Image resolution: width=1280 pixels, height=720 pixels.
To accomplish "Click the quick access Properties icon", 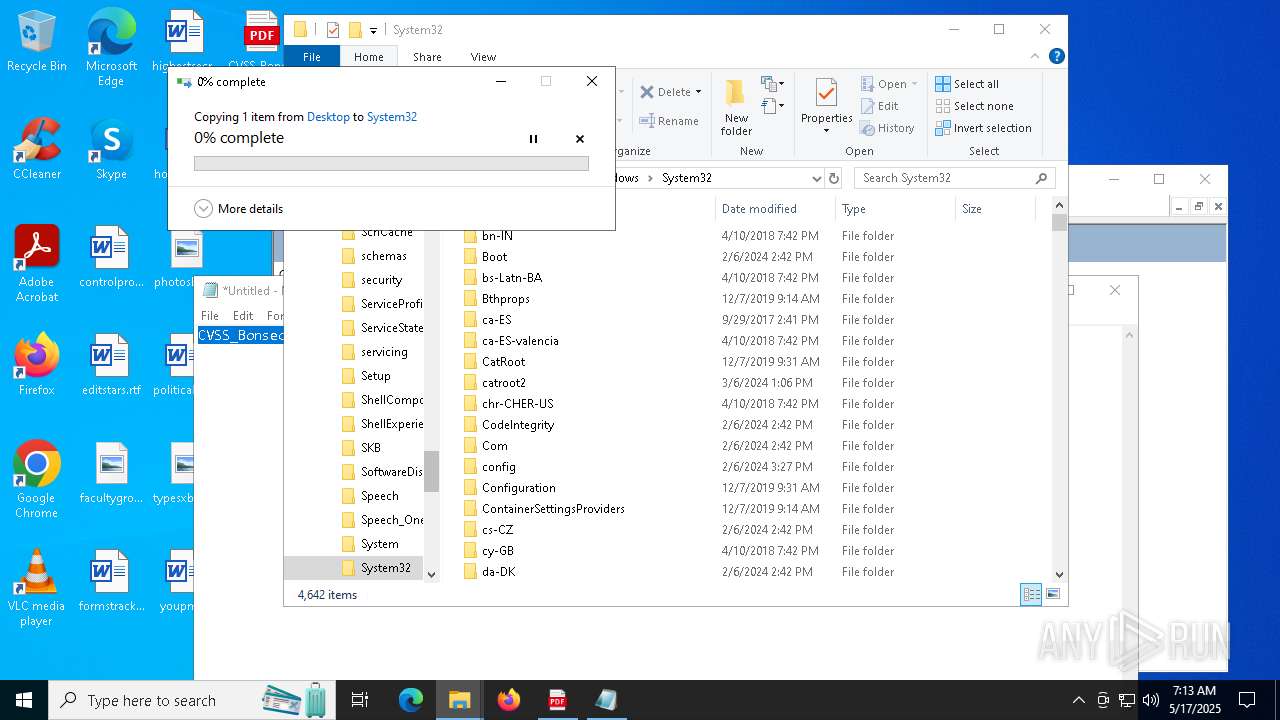I will click(333, 30).
